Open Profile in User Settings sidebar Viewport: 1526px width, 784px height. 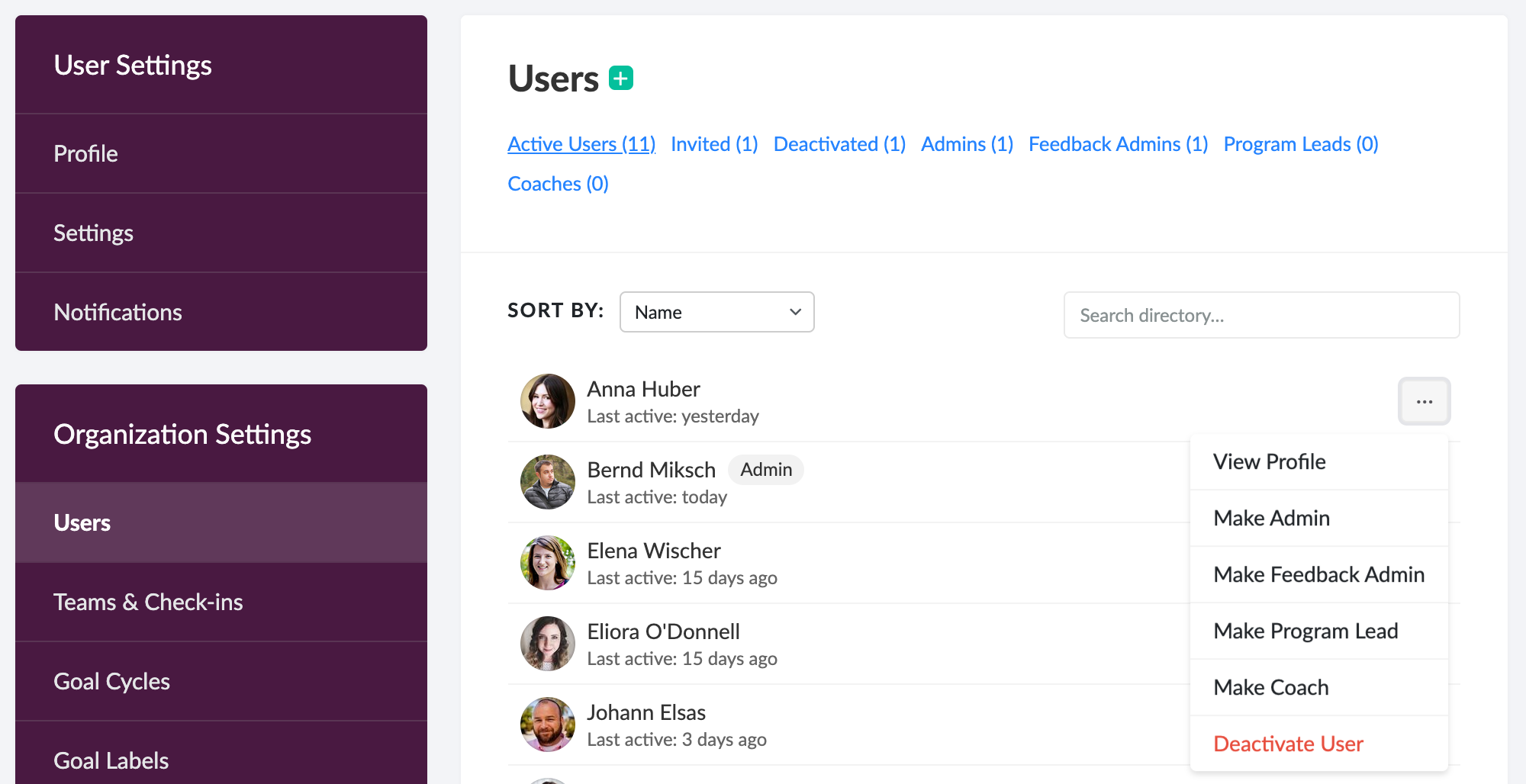click(x=221, y=153)
